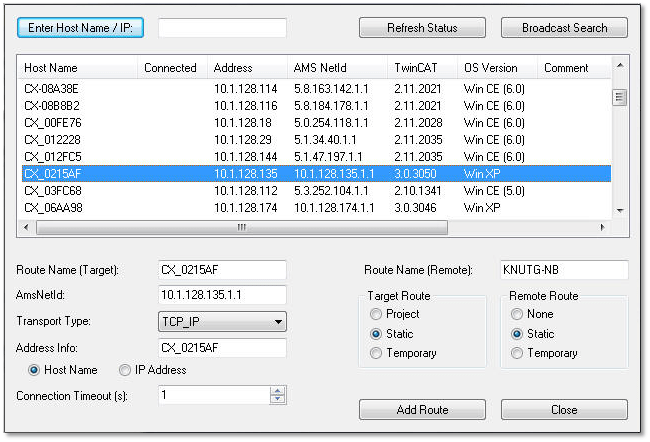
Task: Select the CX_012FC5 host row
Action: point(316,157)
